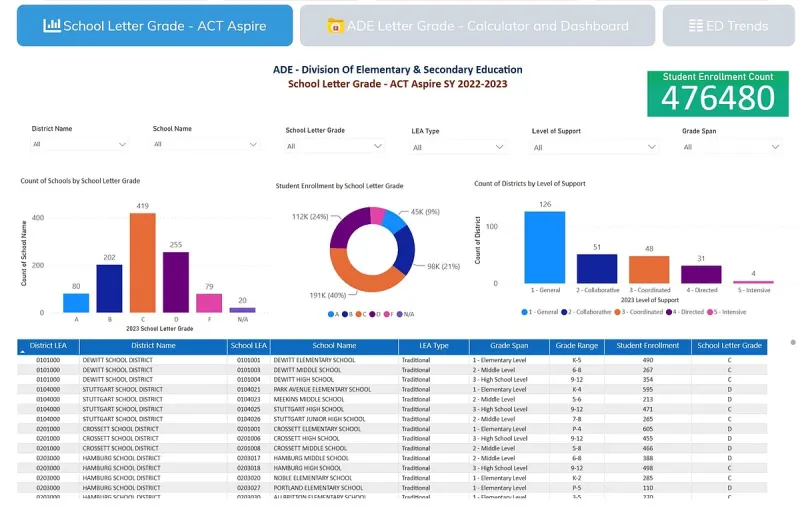Select the grade C bar labeled 419
This screenshot has height=513, width=800.
(143, 263)
